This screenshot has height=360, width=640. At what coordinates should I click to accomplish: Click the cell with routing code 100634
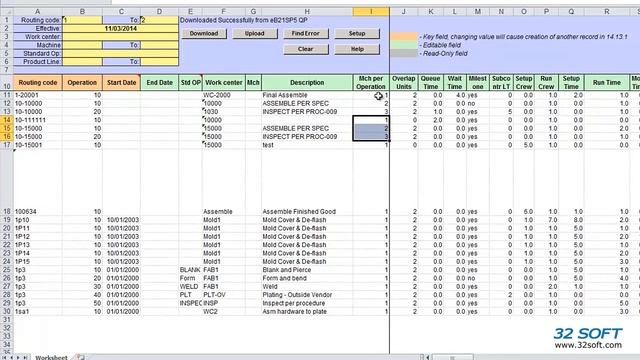click(x=38, y=211)
